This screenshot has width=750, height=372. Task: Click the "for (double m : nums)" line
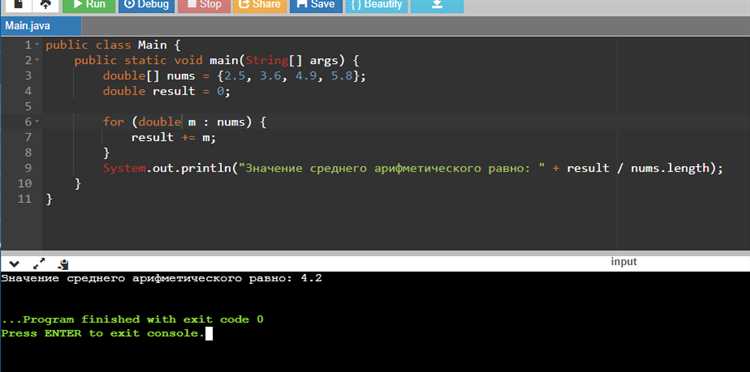coord(184,122)
